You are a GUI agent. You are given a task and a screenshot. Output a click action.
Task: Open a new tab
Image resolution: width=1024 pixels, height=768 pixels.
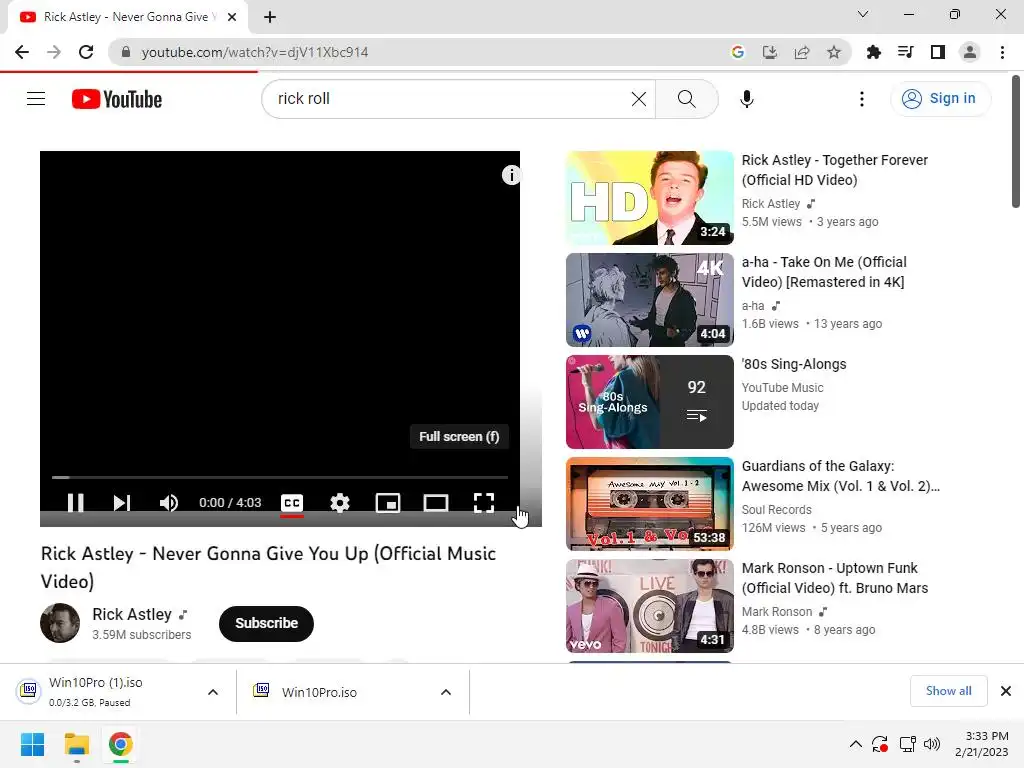tap(270, 17)
